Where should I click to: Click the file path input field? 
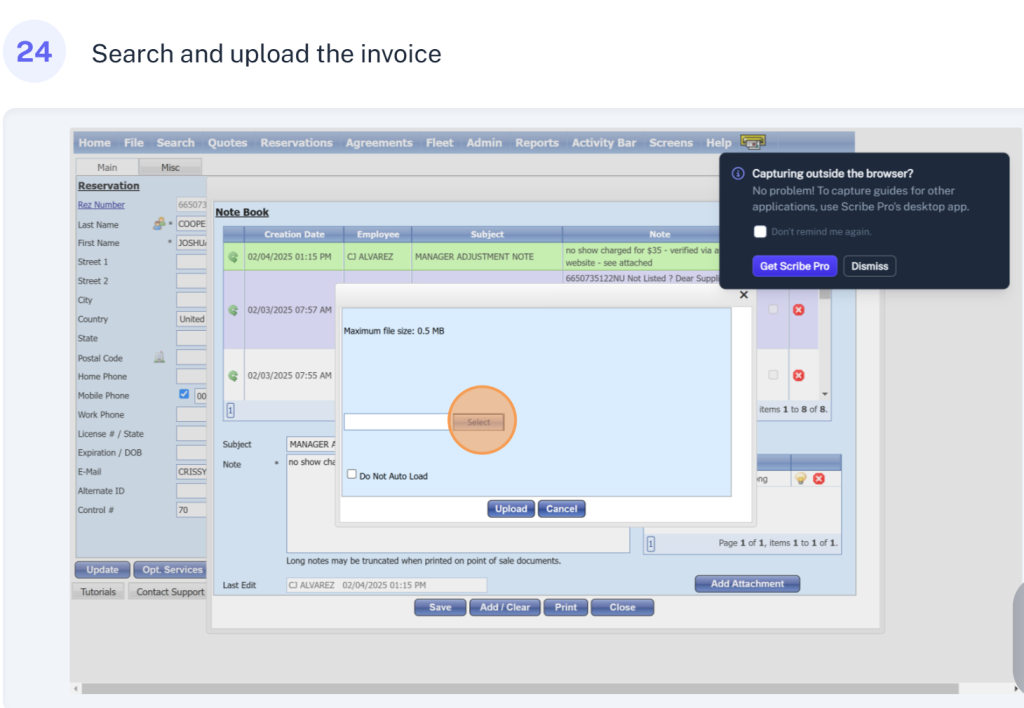tap(397, 422)
